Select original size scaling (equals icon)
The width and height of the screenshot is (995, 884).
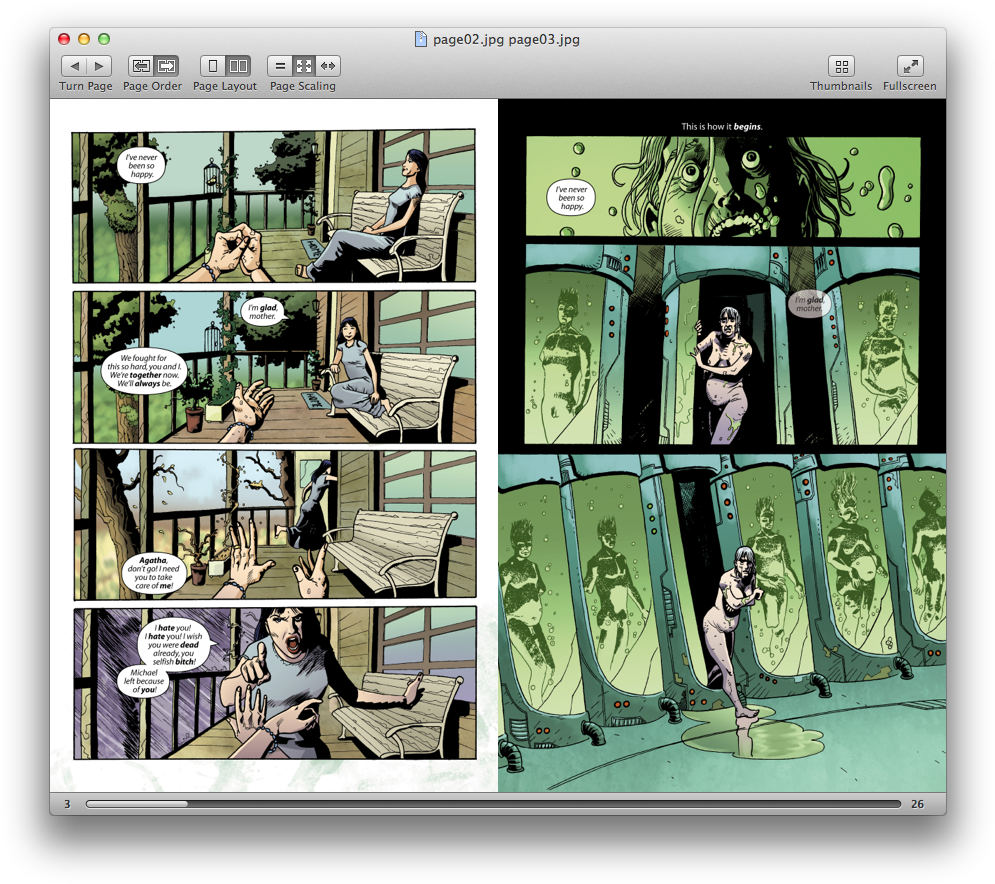[280, 66]
